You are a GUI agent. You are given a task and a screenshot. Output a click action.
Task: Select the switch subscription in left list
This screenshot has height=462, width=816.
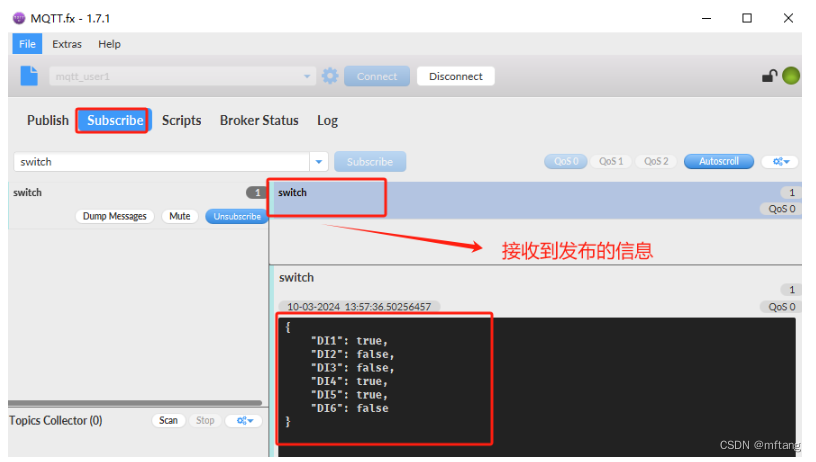[x=138, y=206]
